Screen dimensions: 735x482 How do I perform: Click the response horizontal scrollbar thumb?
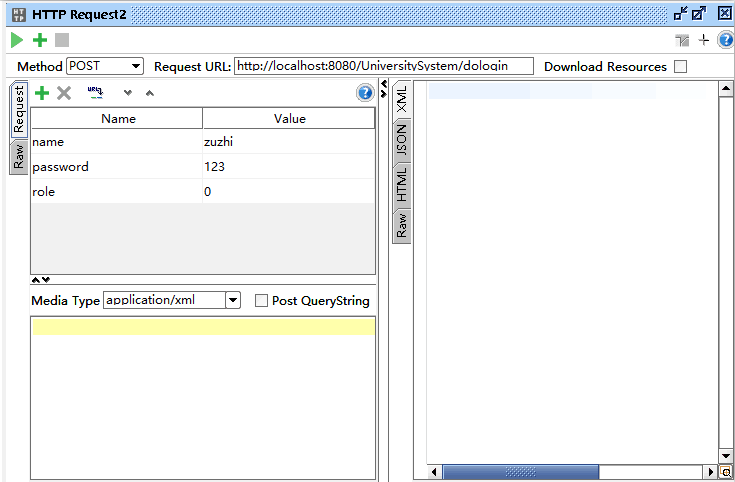click(521, 472)
